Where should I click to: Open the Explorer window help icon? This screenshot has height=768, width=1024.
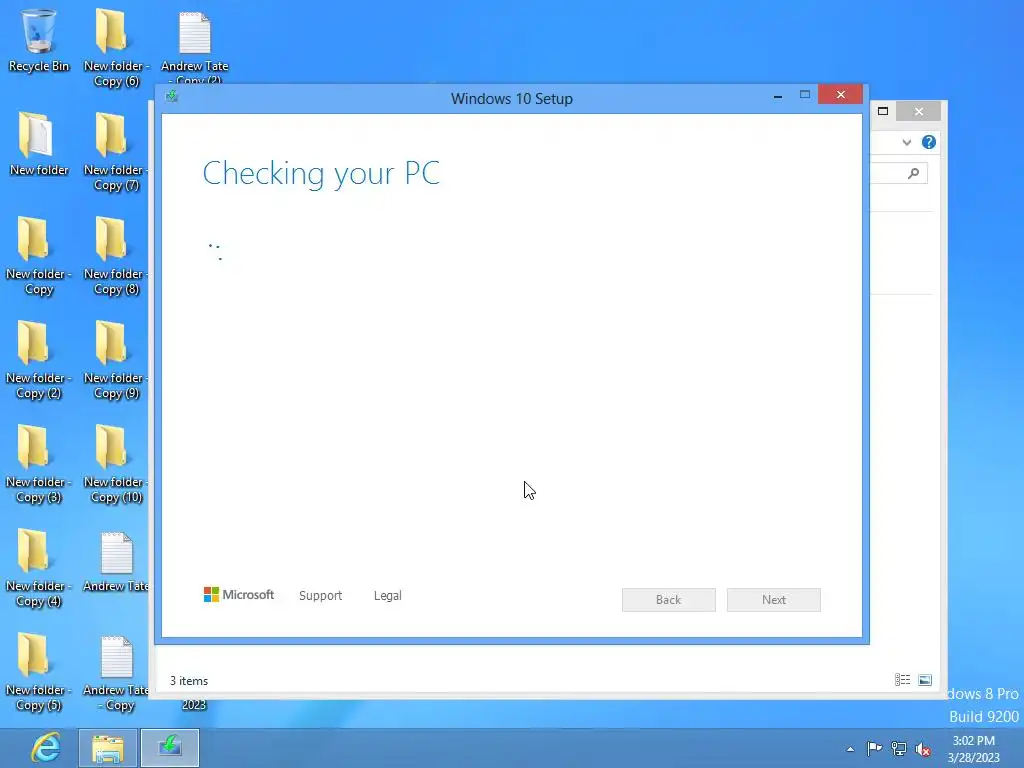coord(929,142)
